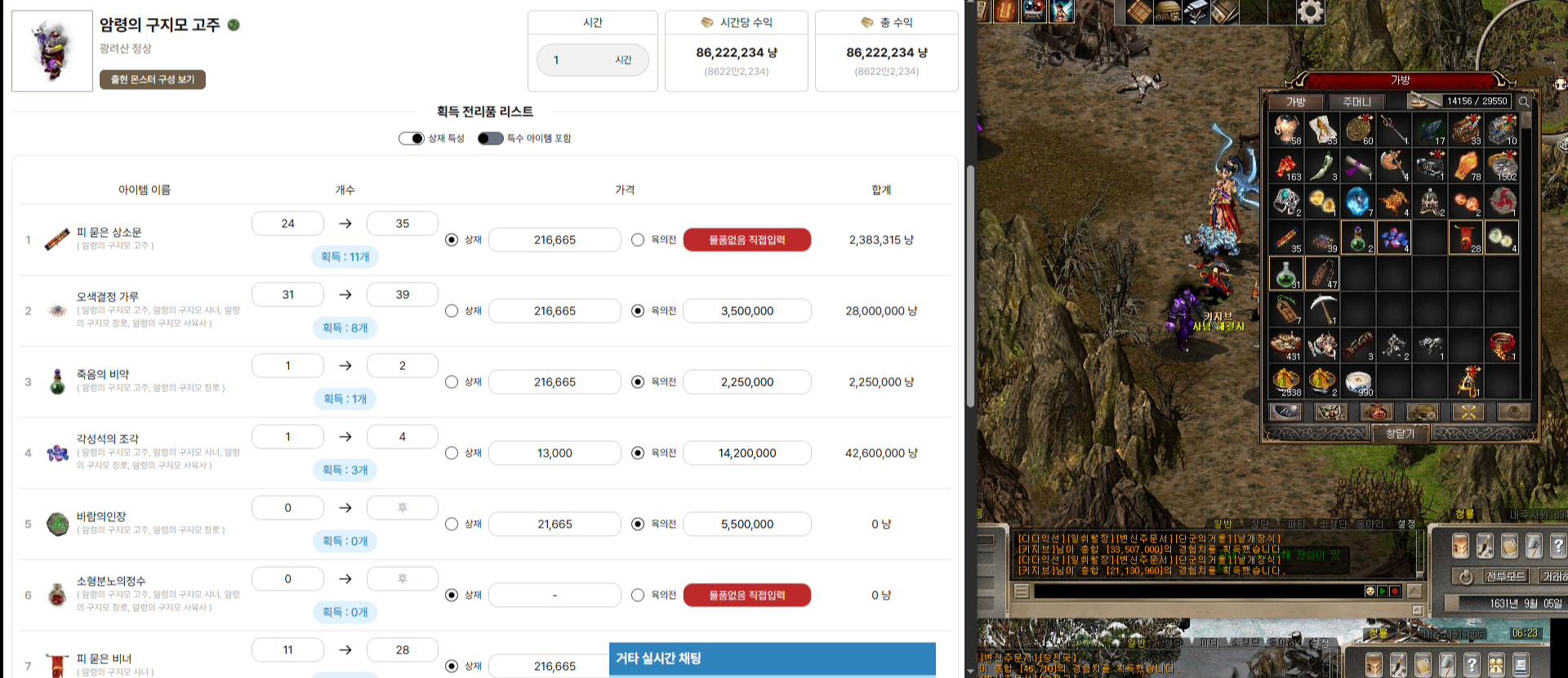
Task: Select the green potion with count 31 in bag
Action: tap(1286, 274)
